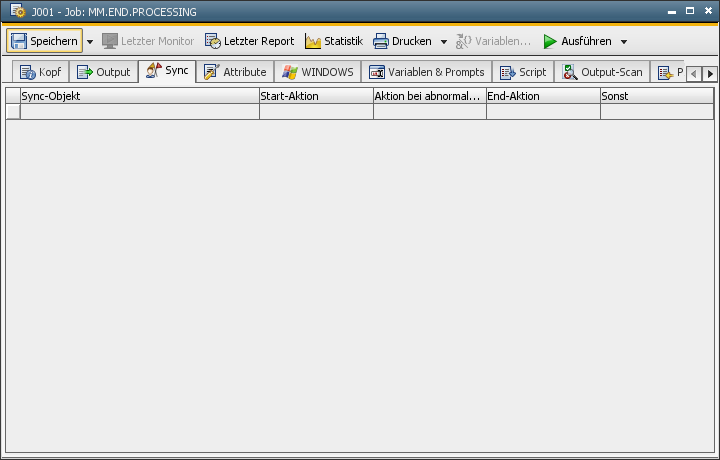Open the WINDOWS tab
The image size is (720, 460).
[x=318, y=72]
